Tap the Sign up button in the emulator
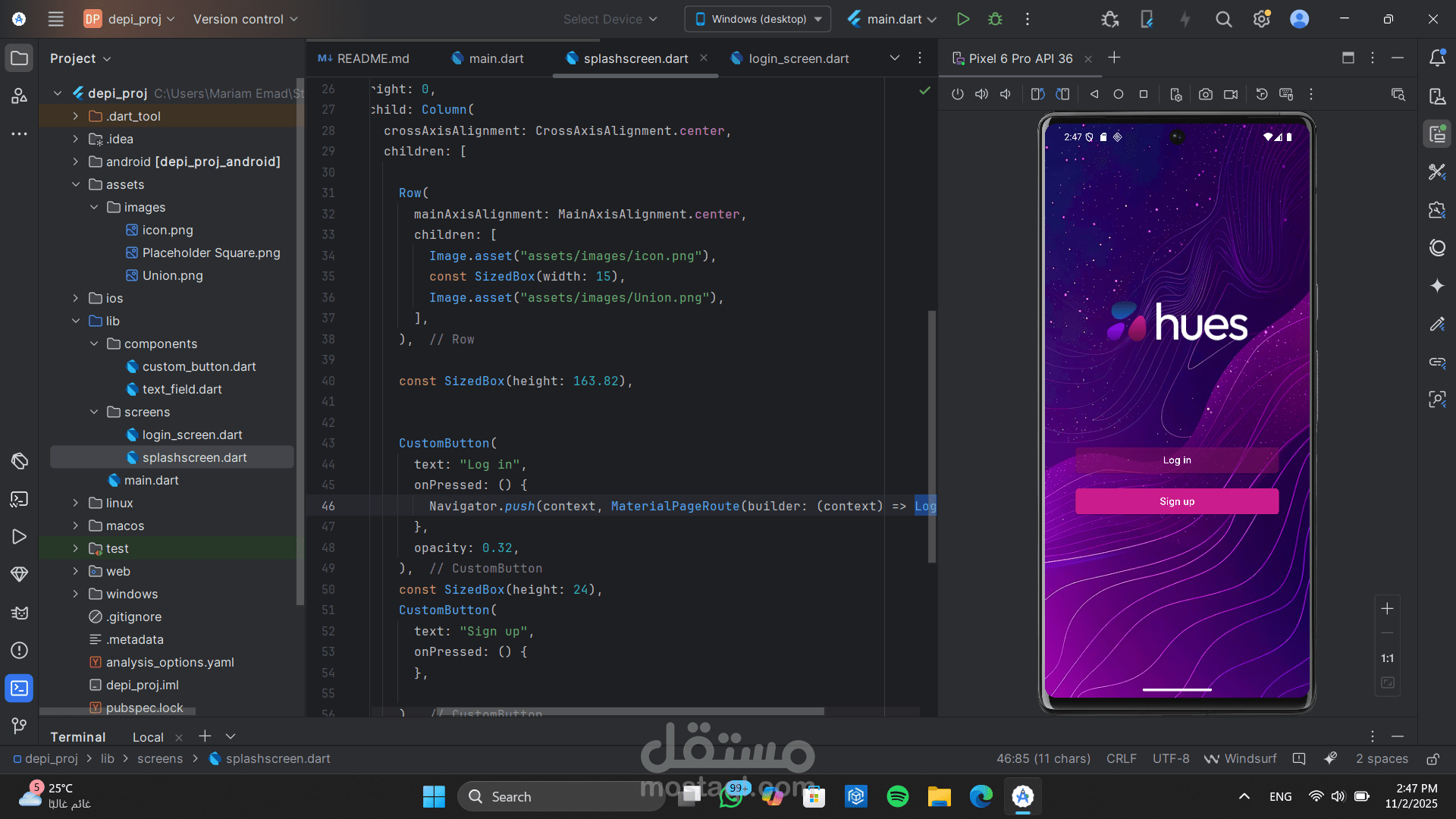The image size is (1456, 819). click(x=1177, y=501)
